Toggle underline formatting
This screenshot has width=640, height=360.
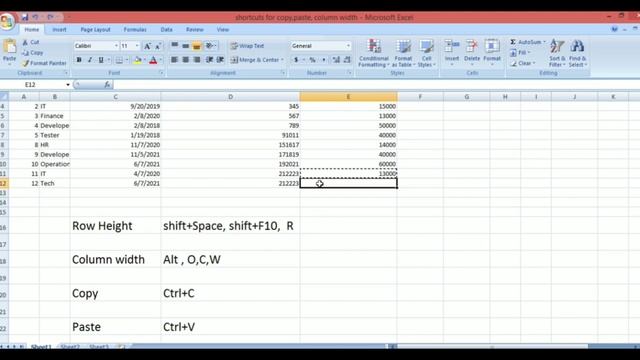(101, 60)
